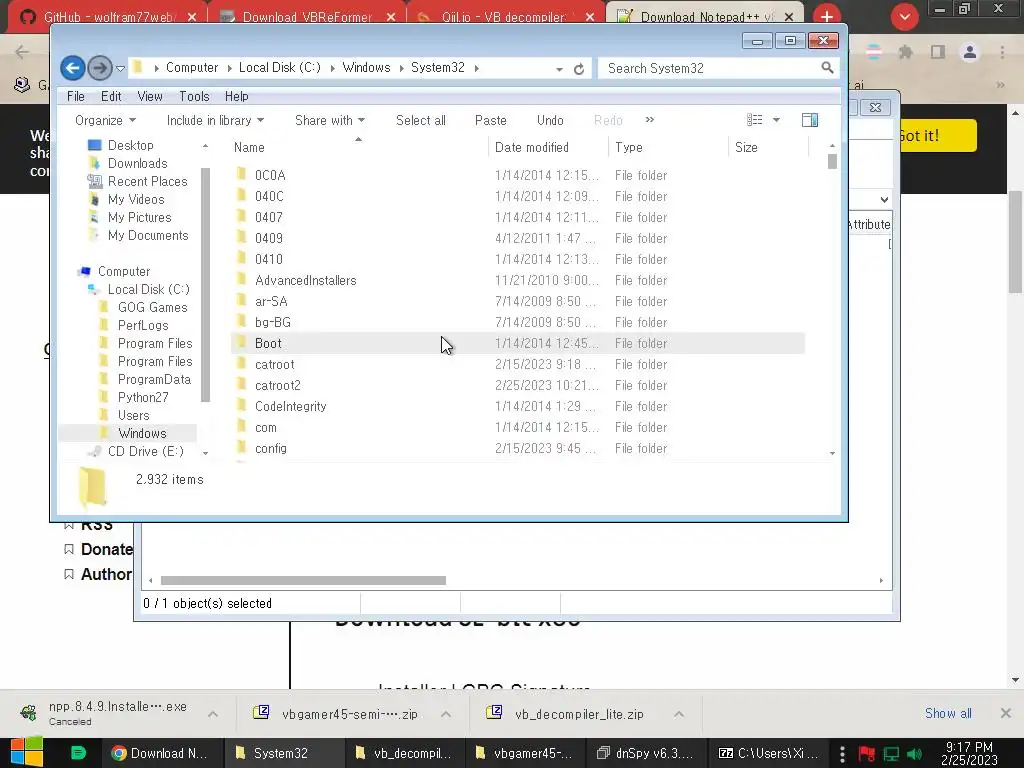This screenshot has width=1024, height=768.
Task: Select the Boot folder
Action: (517, 343)
